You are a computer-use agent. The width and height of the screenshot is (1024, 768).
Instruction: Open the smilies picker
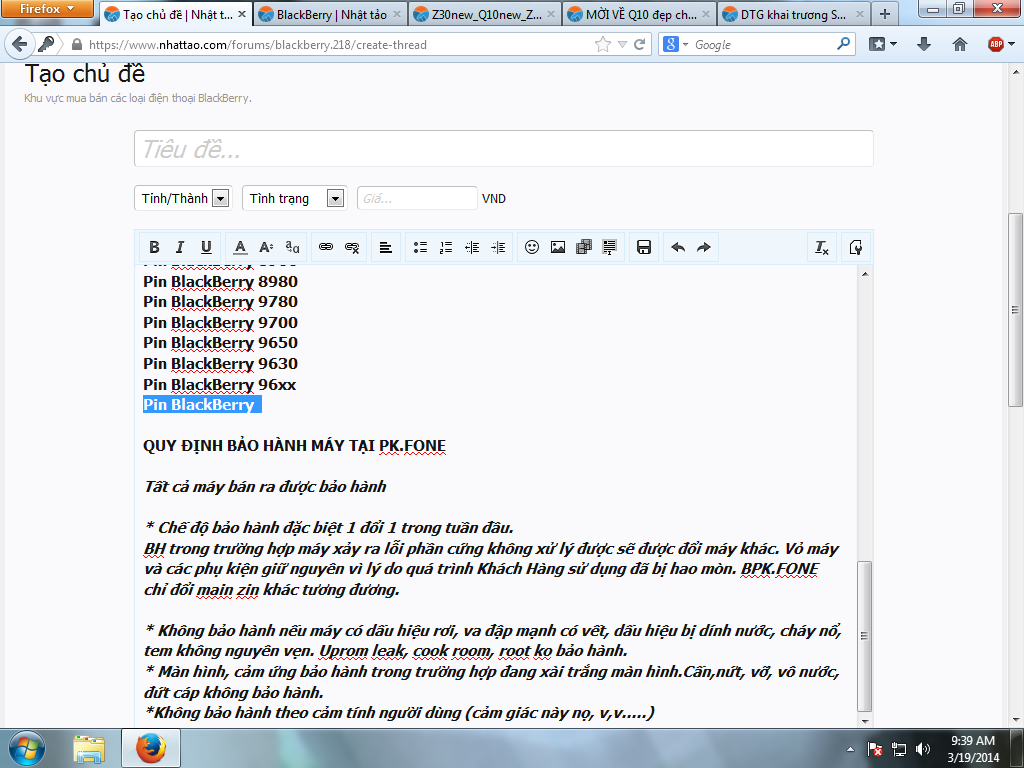pyautogui.click(x=532, y=247)
